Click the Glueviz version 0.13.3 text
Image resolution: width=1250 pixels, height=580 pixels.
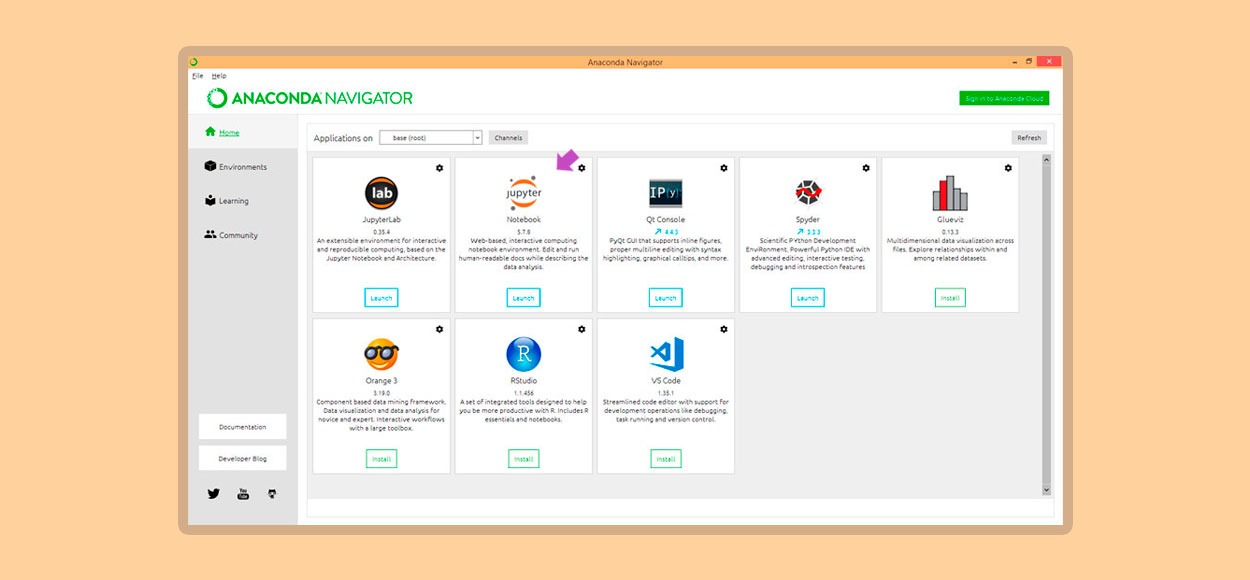point(950,231)
